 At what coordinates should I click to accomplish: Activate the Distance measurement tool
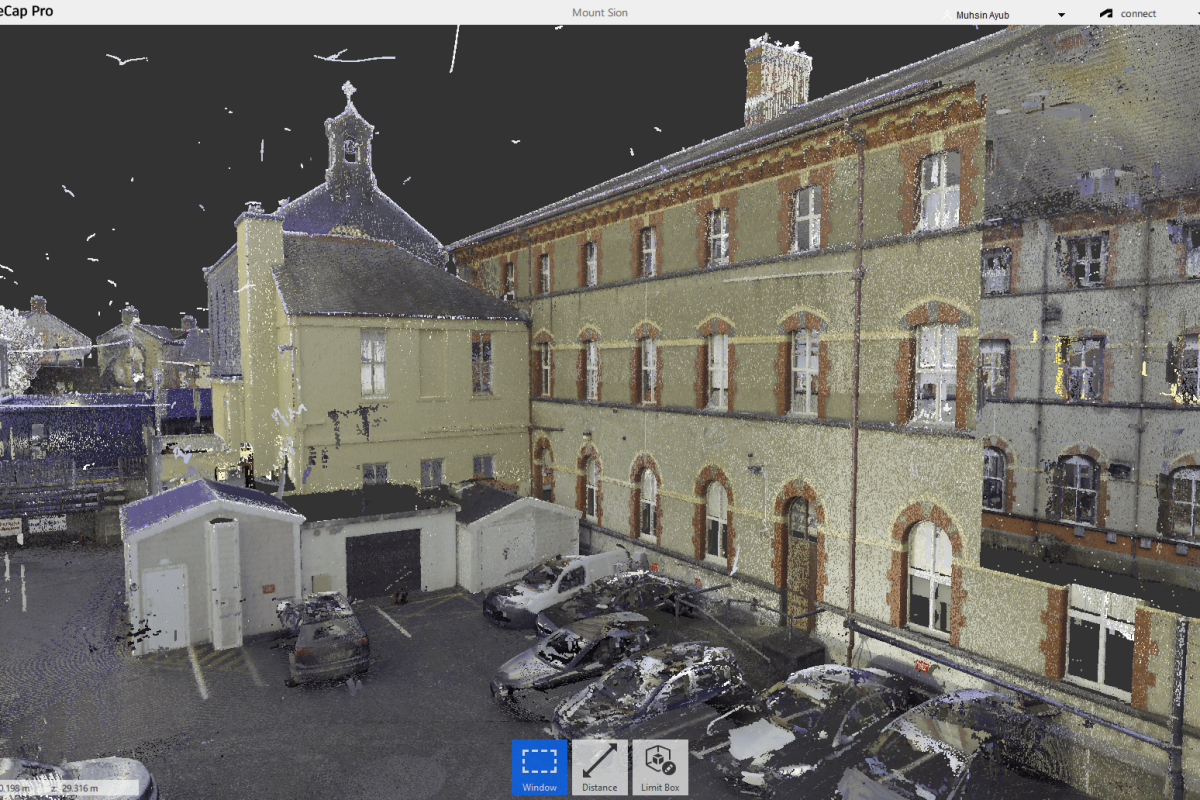coord(599,767)
